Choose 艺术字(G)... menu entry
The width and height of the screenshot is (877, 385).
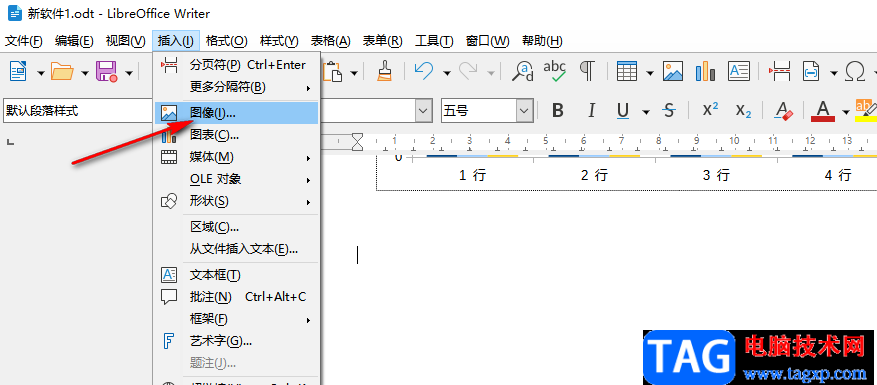tap(236, 341)
